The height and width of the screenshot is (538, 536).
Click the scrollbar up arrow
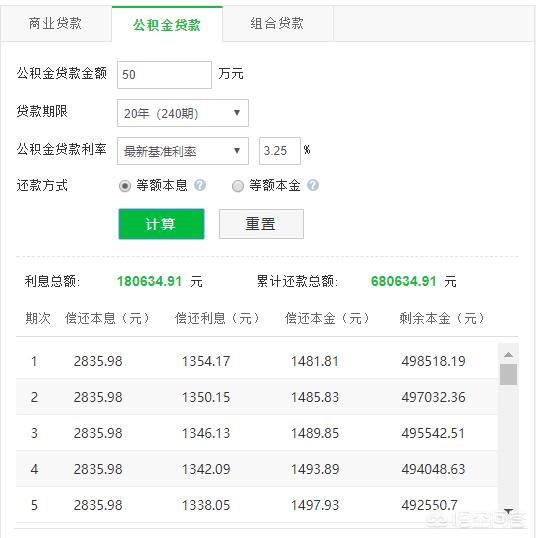pyautogui.click(x=509, y=354)
